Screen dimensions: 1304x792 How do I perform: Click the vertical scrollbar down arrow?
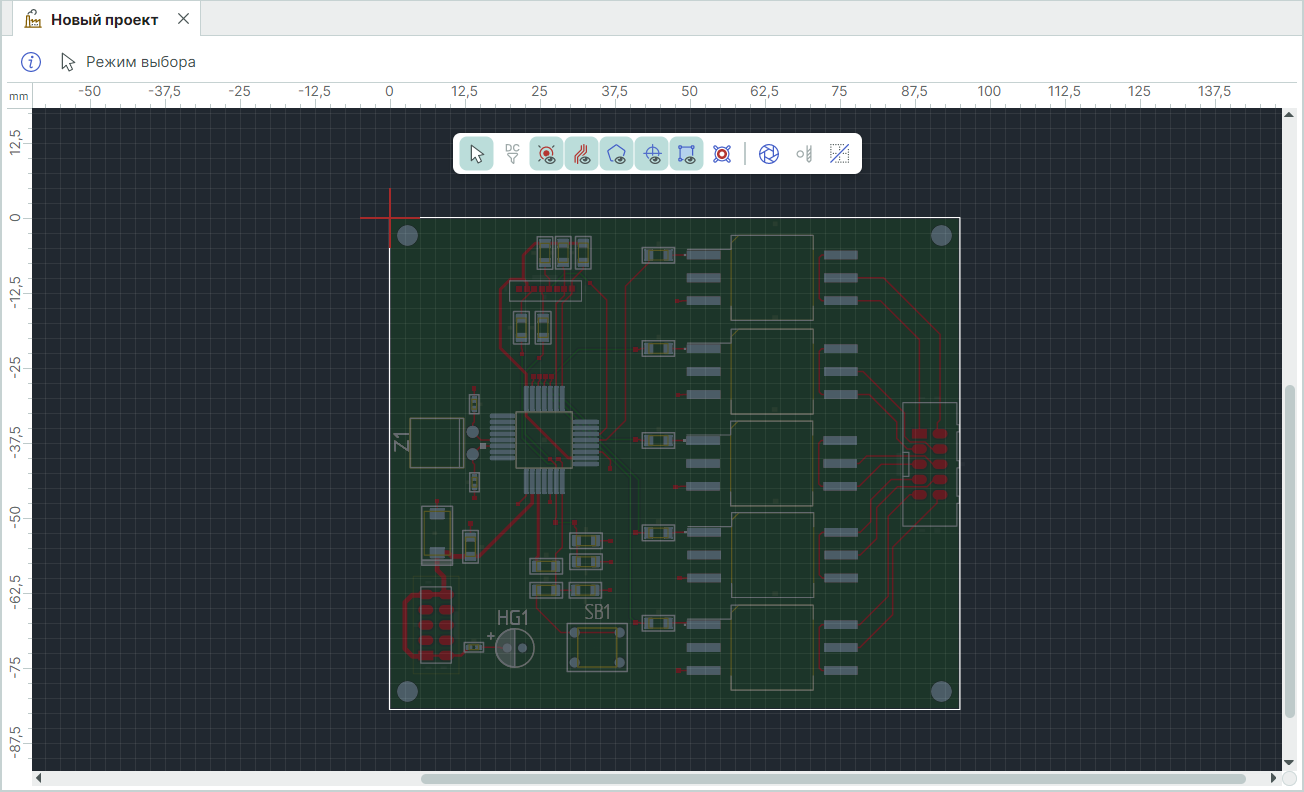click(1289, 762)
